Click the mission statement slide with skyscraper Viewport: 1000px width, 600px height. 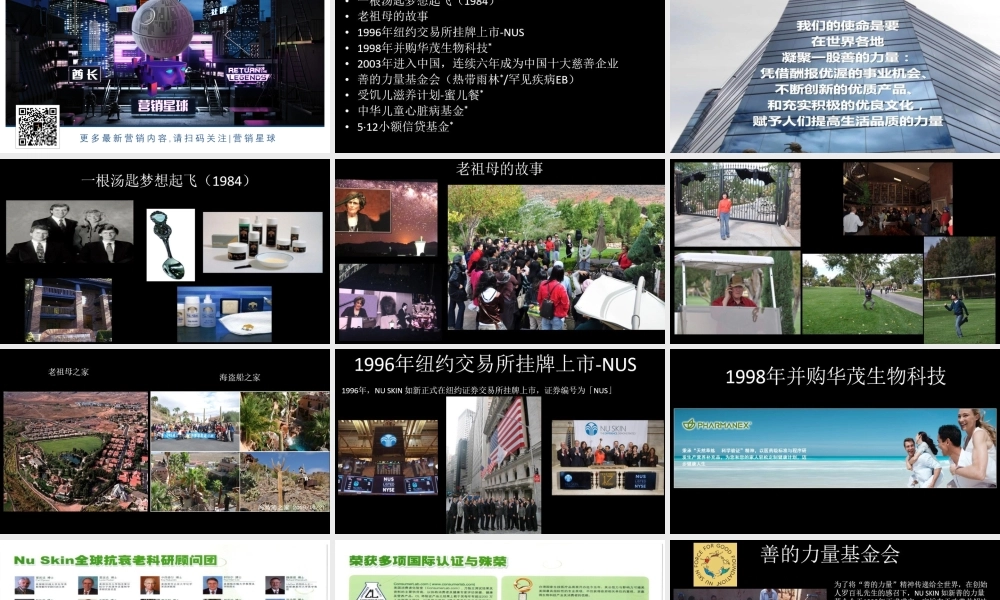(x=835, y=75)
